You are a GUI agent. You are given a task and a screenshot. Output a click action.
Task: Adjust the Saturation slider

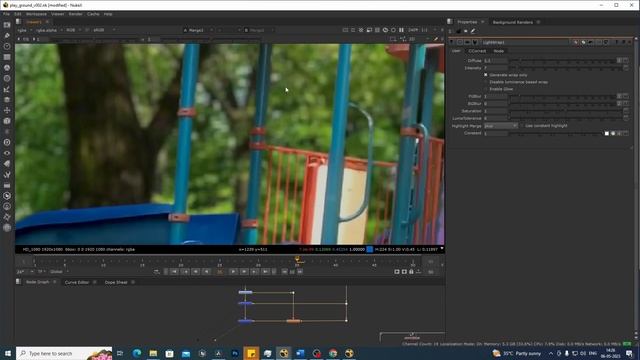pyautogui.click(x=565, y=111)
